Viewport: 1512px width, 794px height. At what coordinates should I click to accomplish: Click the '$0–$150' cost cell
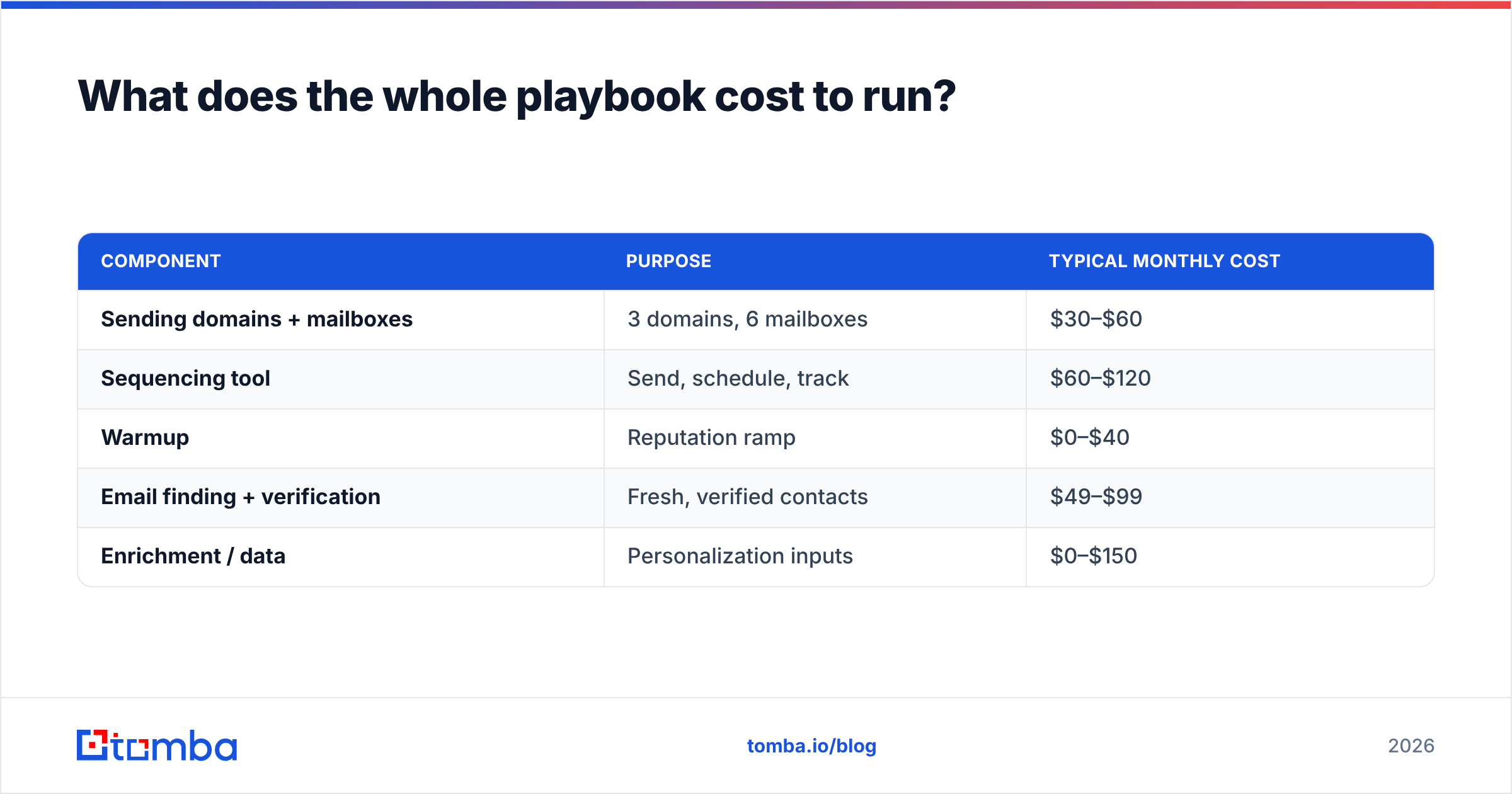[x=1230, y=556]
